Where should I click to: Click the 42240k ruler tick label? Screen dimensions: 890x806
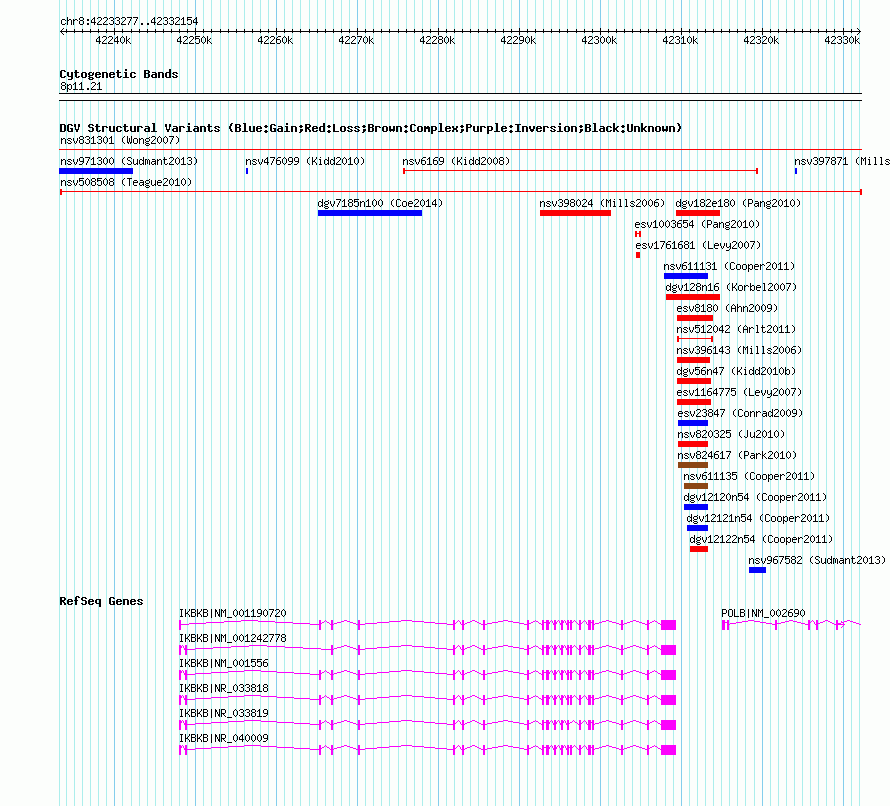[x=113, y=40]
